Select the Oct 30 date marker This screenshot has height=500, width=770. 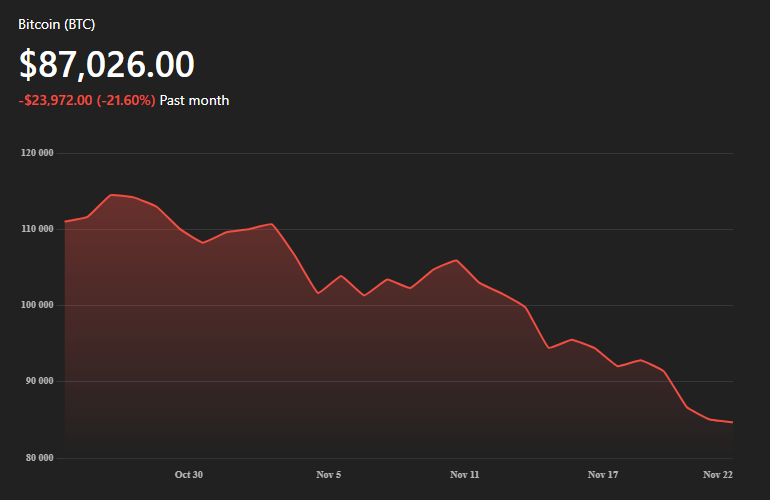pos(188,474)
